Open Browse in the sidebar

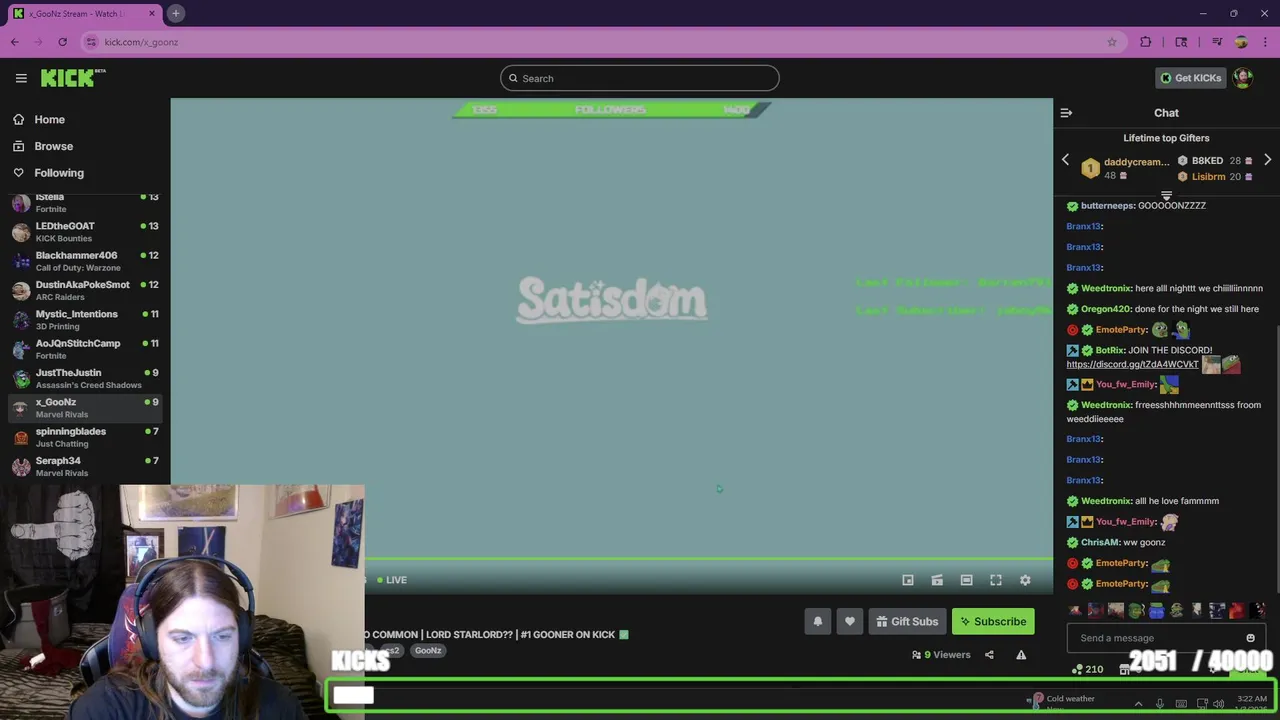coord(53,146)
